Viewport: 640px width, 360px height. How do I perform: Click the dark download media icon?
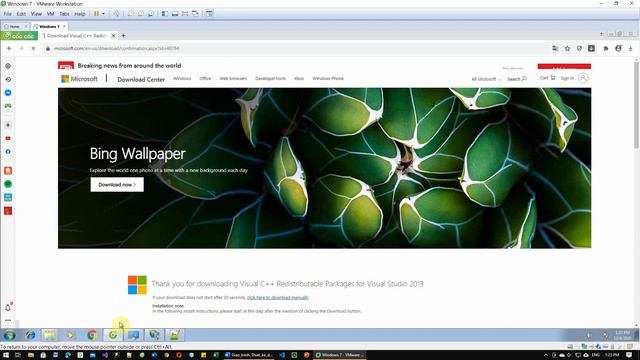591,49
